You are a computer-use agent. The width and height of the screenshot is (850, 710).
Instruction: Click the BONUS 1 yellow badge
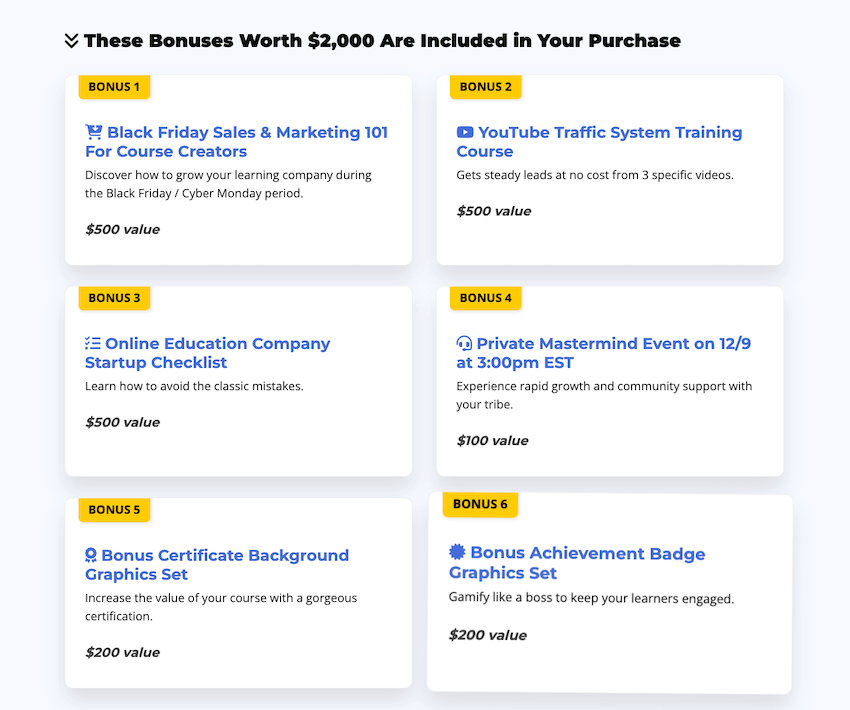coord(114,87)
